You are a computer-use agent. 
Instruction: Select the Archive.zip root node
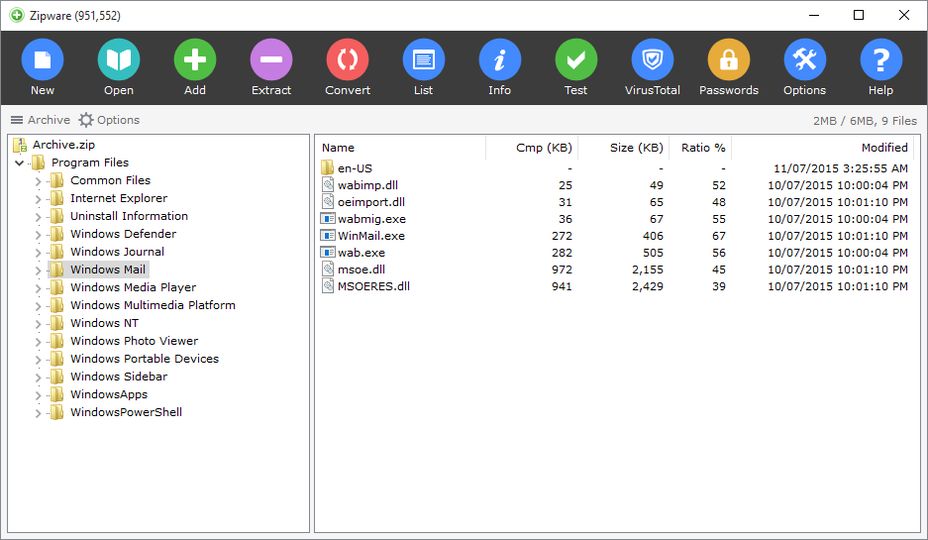(63, 144)
